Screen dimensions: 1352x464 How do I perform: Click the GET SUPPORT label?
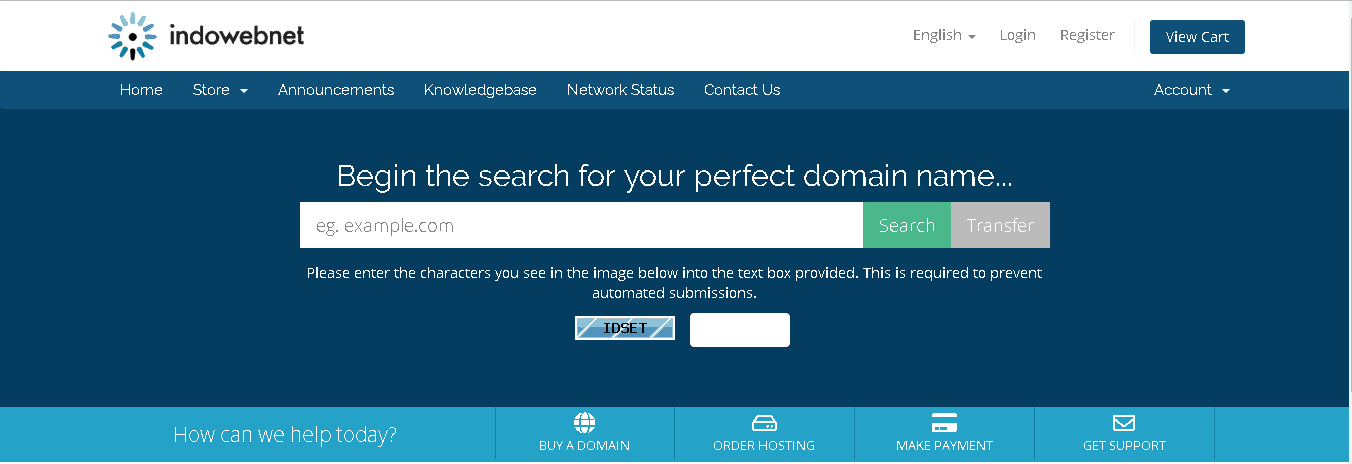1124,446
